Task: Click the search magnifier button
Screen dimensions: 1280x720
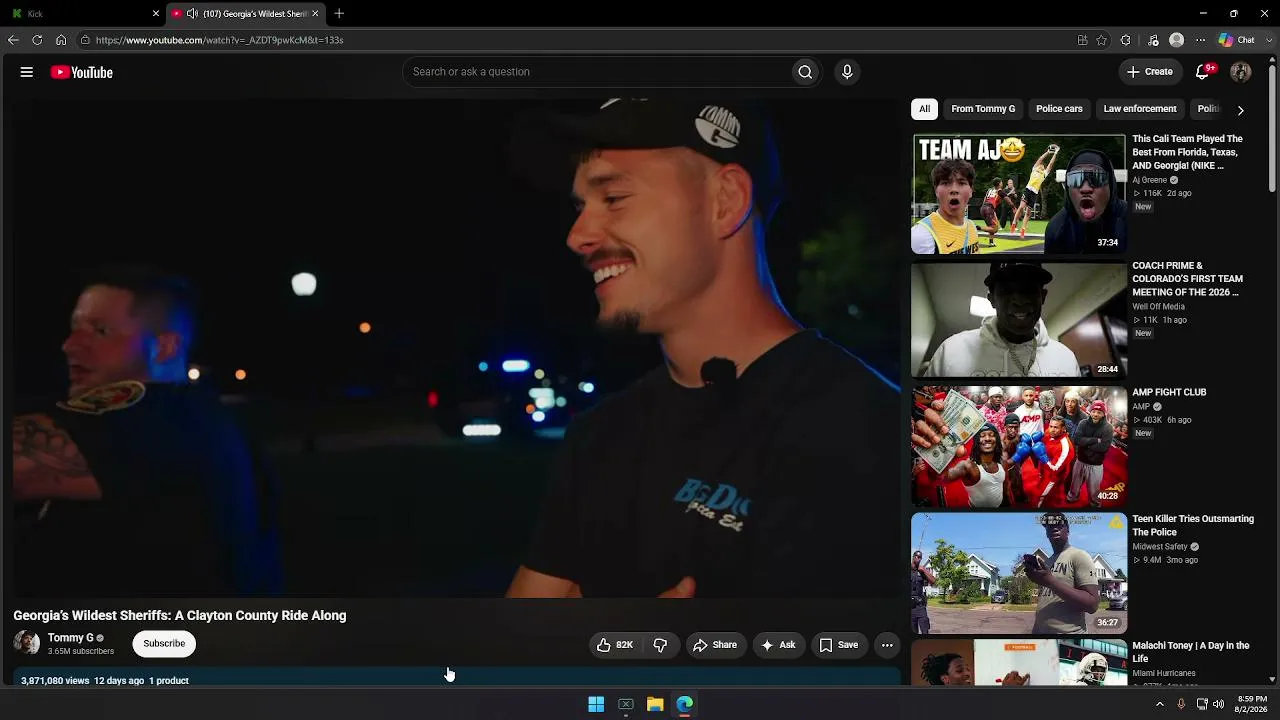Action: pos(805,72)
